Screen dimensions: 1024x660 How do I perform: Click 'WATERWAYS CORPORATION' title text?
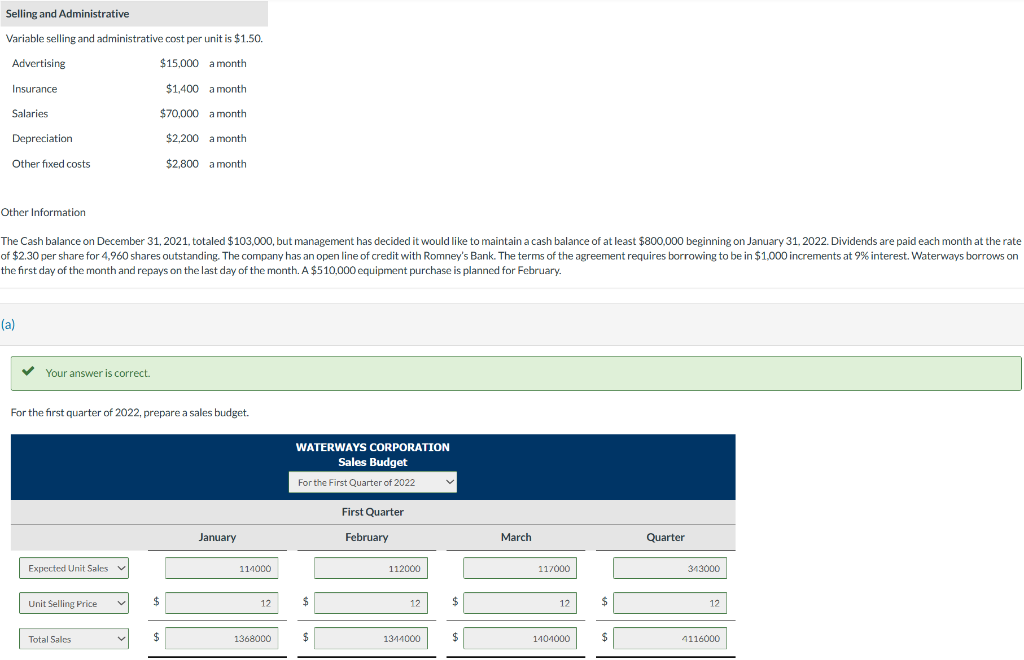(x=373, y=447)
